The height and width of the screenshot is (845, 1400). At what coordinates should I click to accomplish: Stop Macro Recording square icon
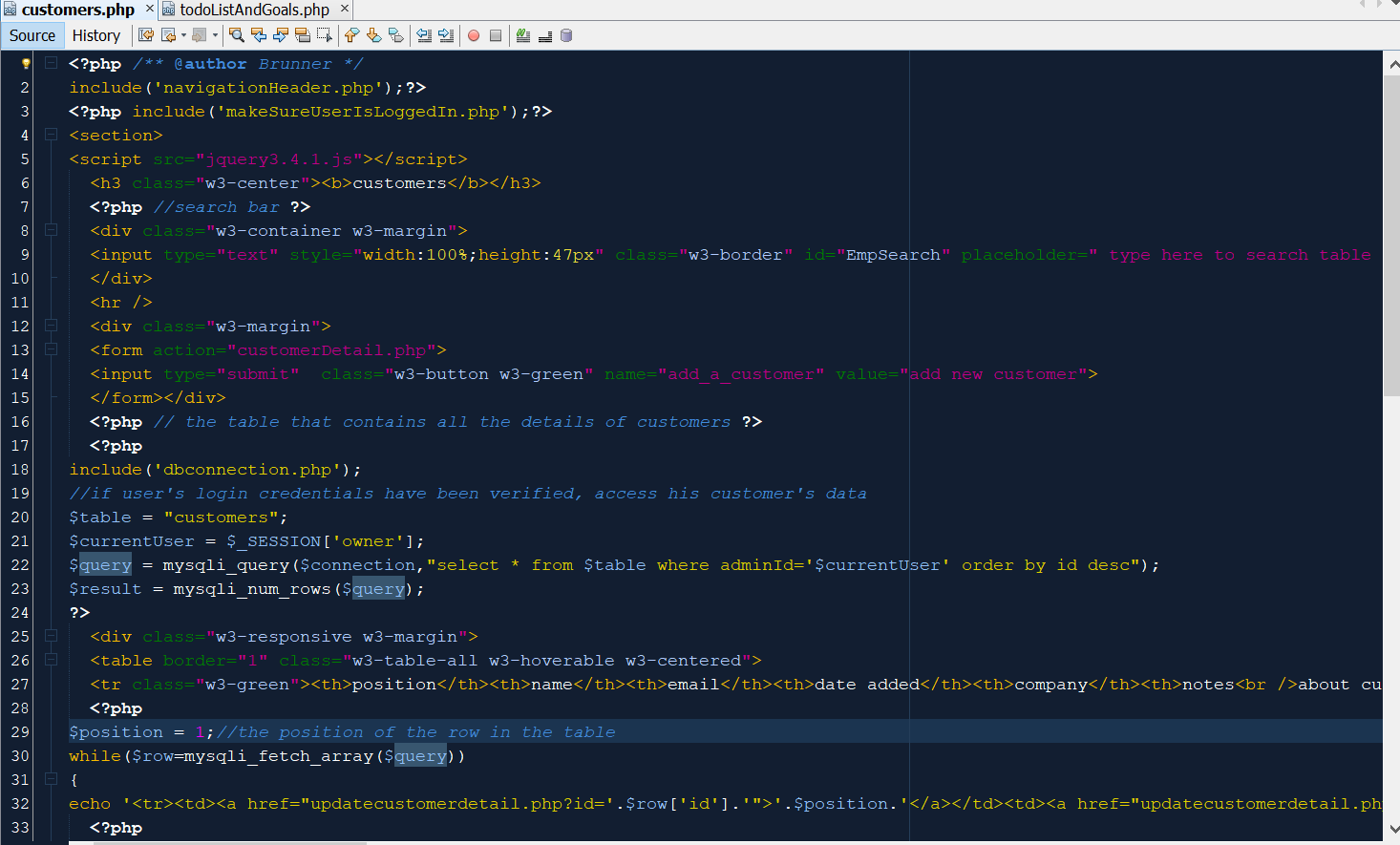click(496, 35)
